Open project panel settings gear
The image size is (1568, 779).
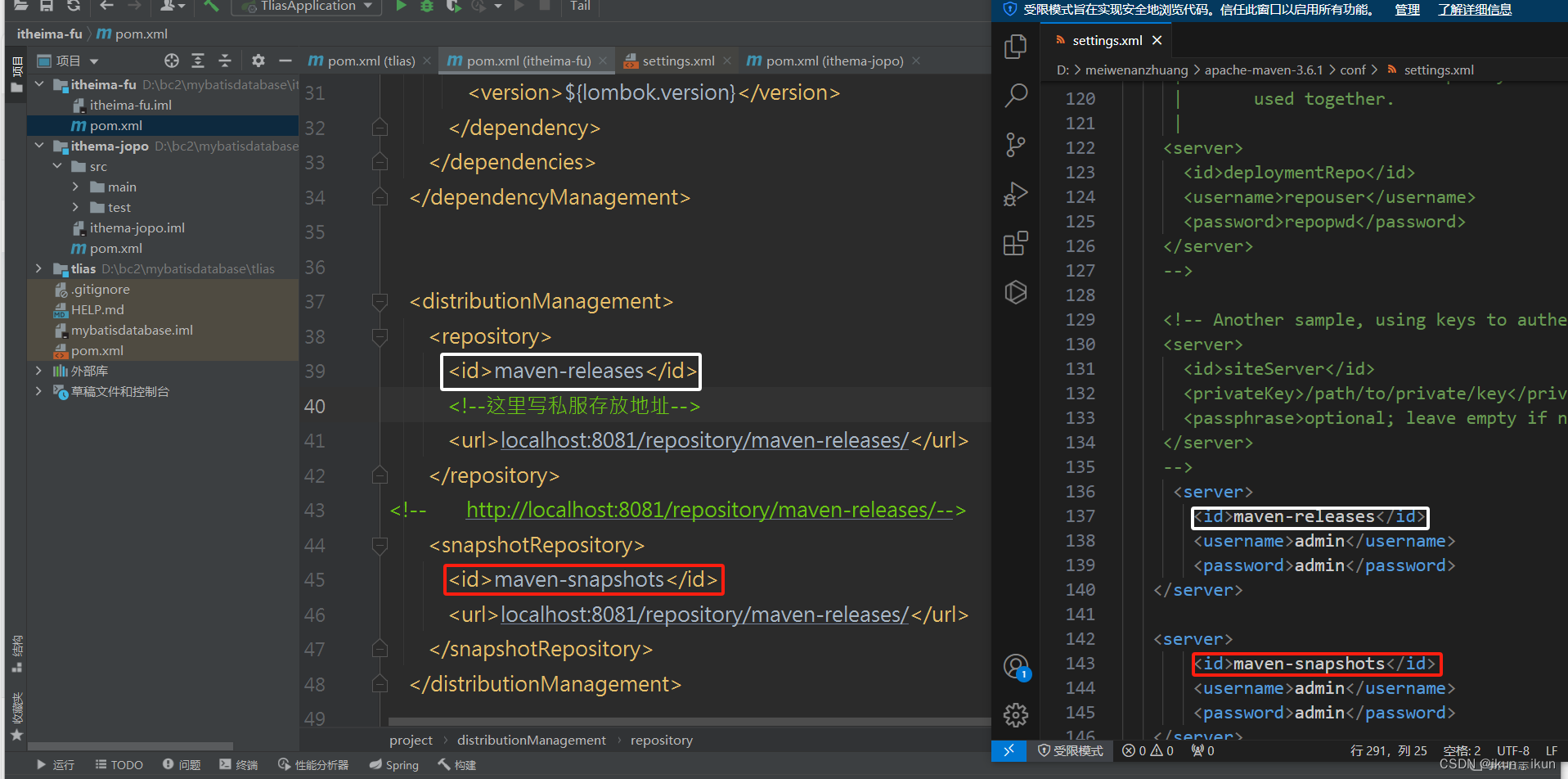tap(258, 61)
